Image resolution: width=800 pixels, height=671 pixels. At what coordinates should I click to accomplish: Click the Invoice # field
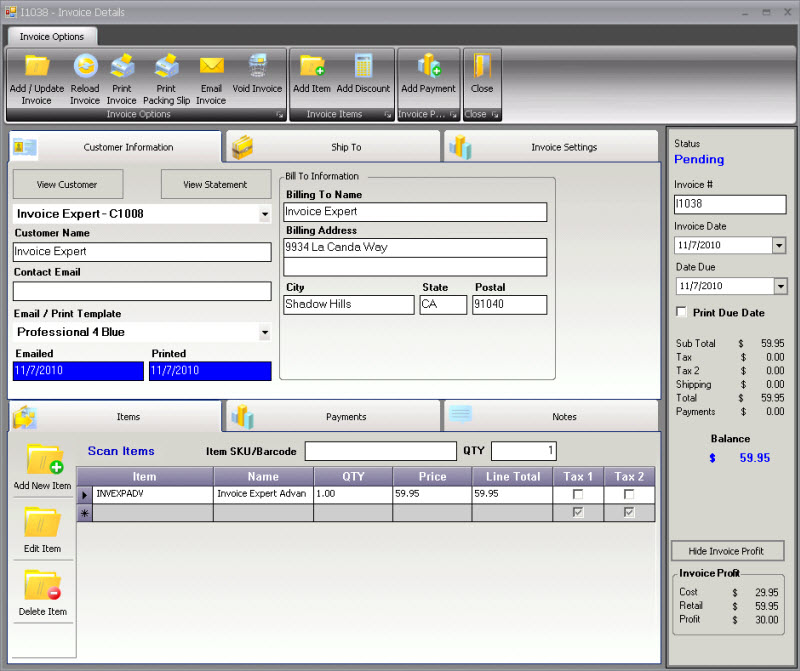[730, 204]
